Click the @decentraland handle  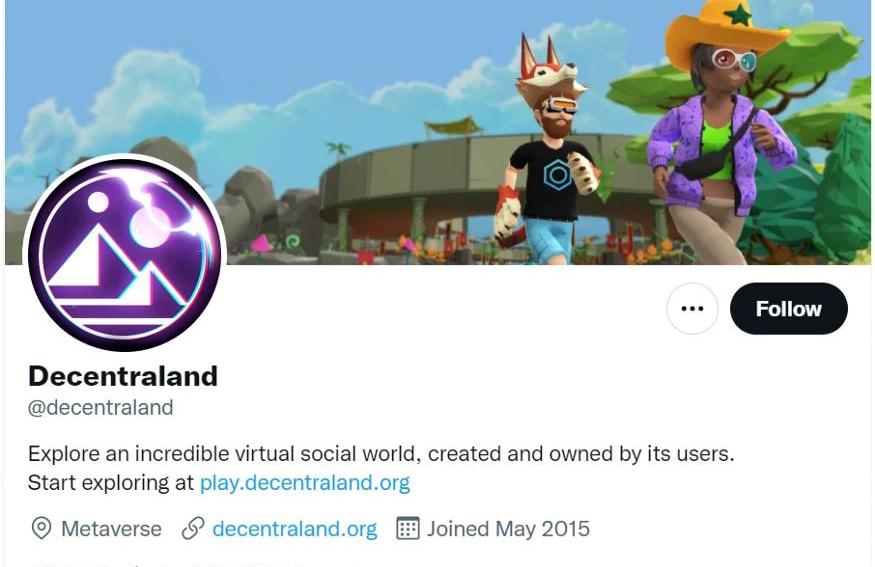click(100, 407)
